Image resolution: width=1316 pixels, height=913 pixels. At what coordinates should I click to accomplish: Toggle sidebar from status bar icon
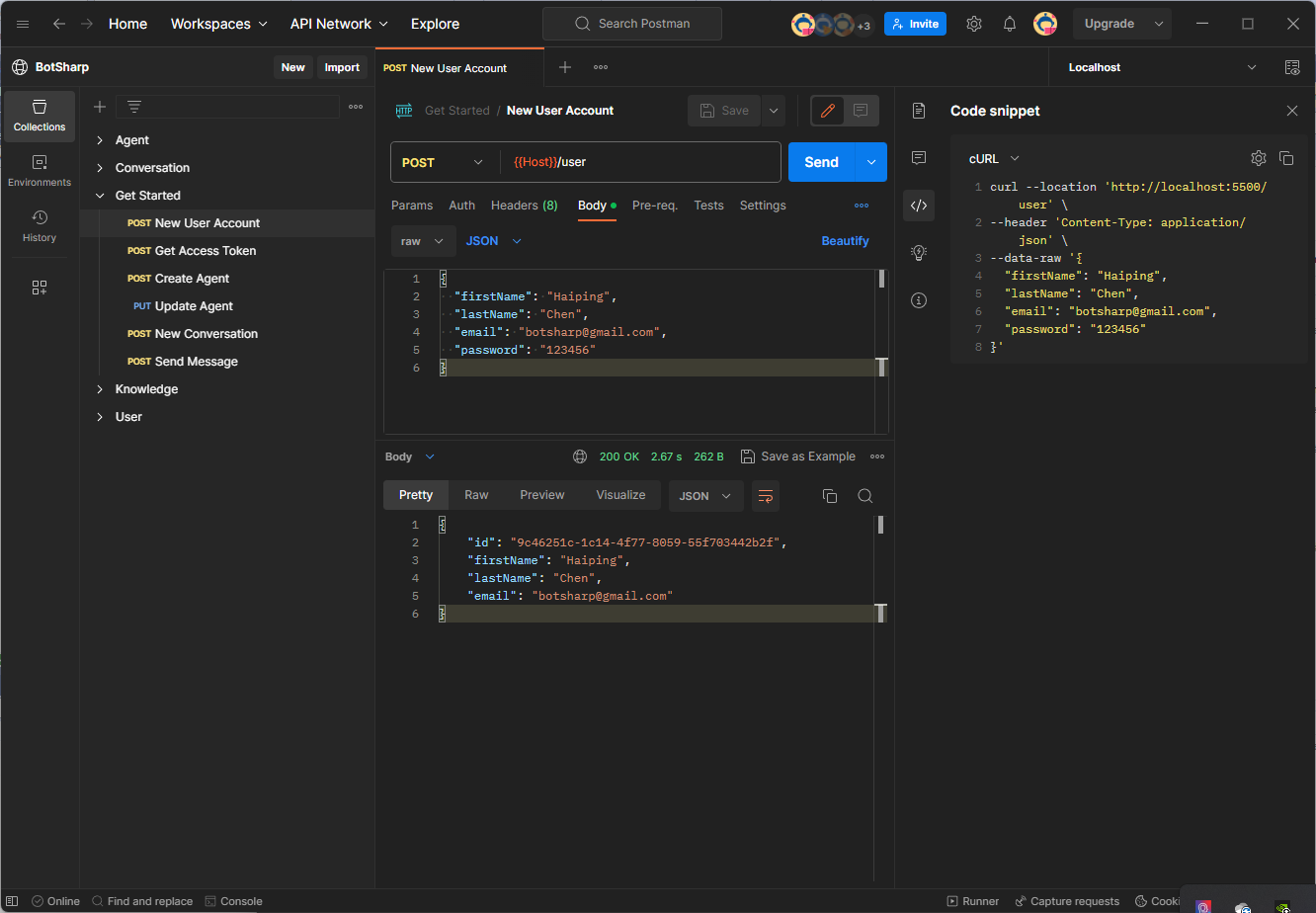coord(12,901)
